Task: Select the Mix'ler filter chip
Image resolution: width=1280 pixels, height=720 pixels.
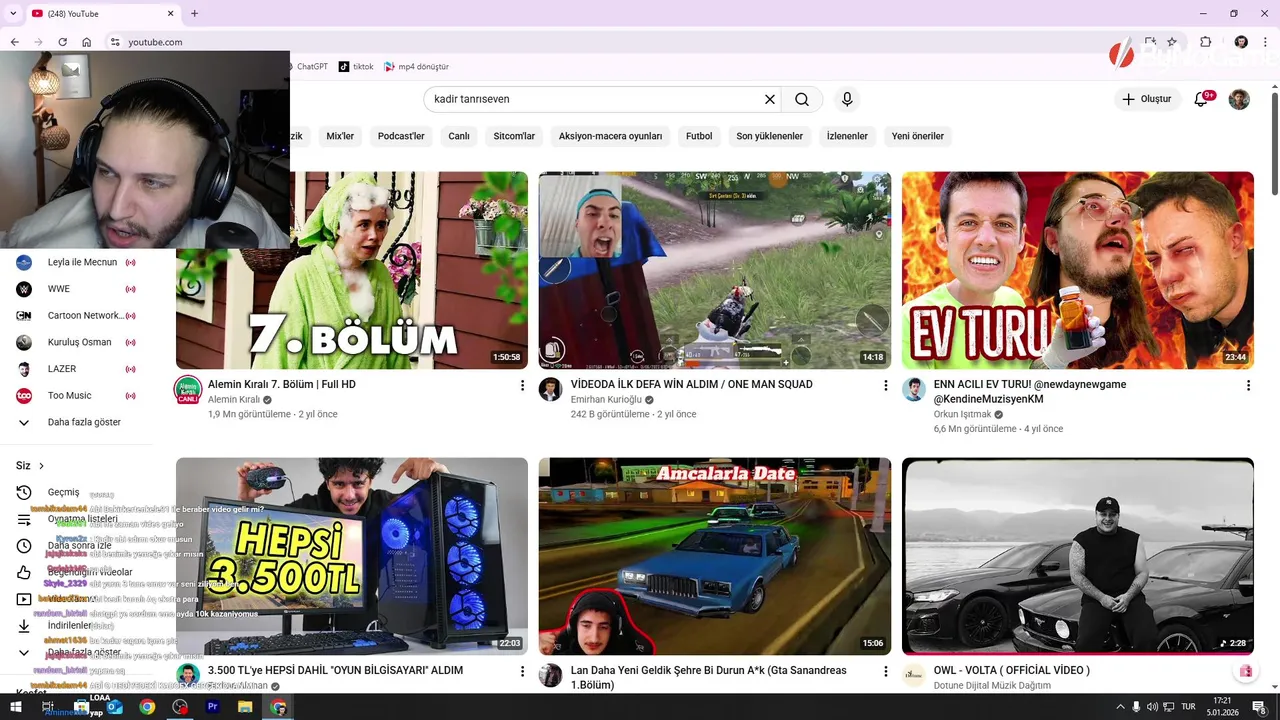Action: coord(340,136)
